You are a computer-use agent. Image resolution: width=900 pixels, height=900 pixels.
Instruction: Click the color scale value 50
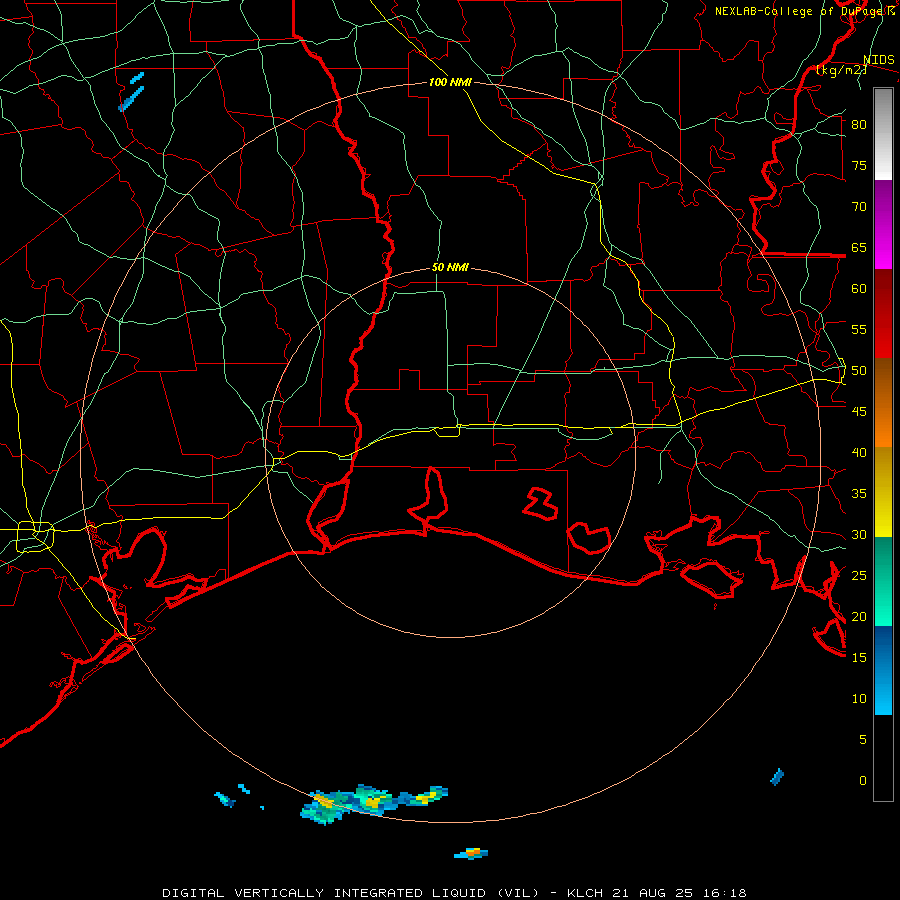(x=859, y=371)
